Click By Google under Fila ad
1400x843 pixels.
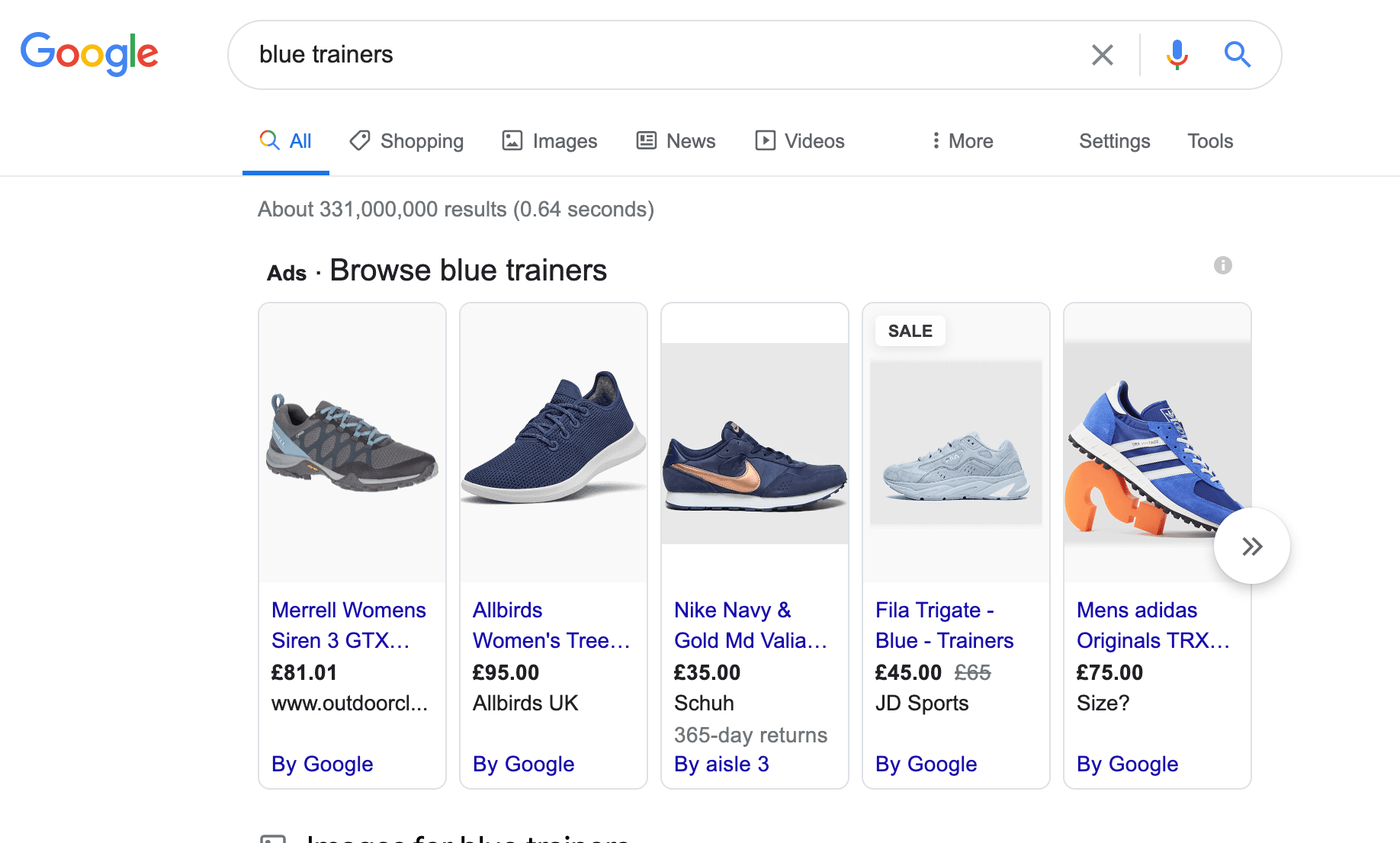click(926, 764)
